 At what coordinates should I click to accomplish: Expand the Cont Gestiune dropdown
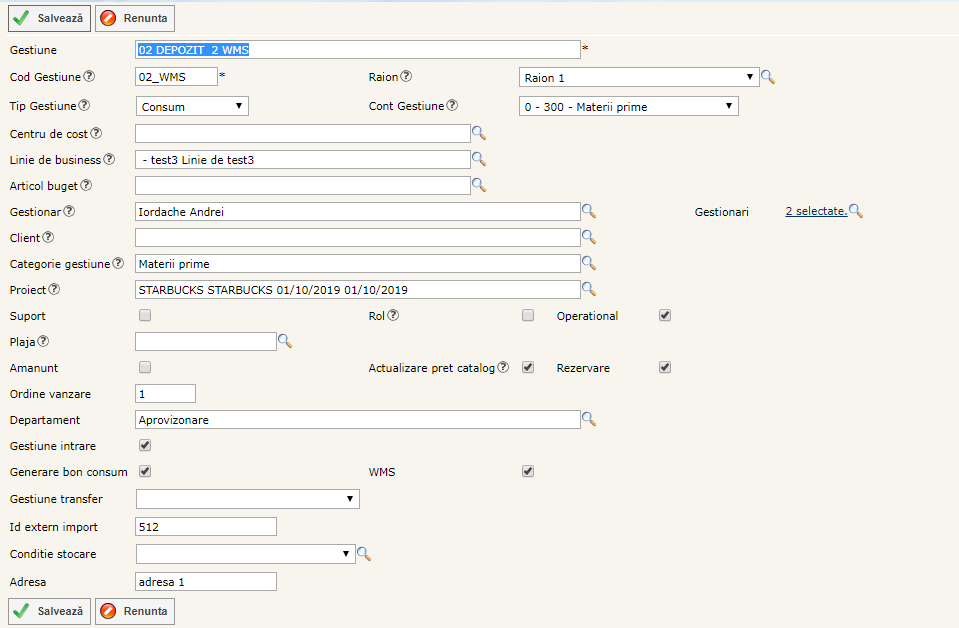coord(628,106)
